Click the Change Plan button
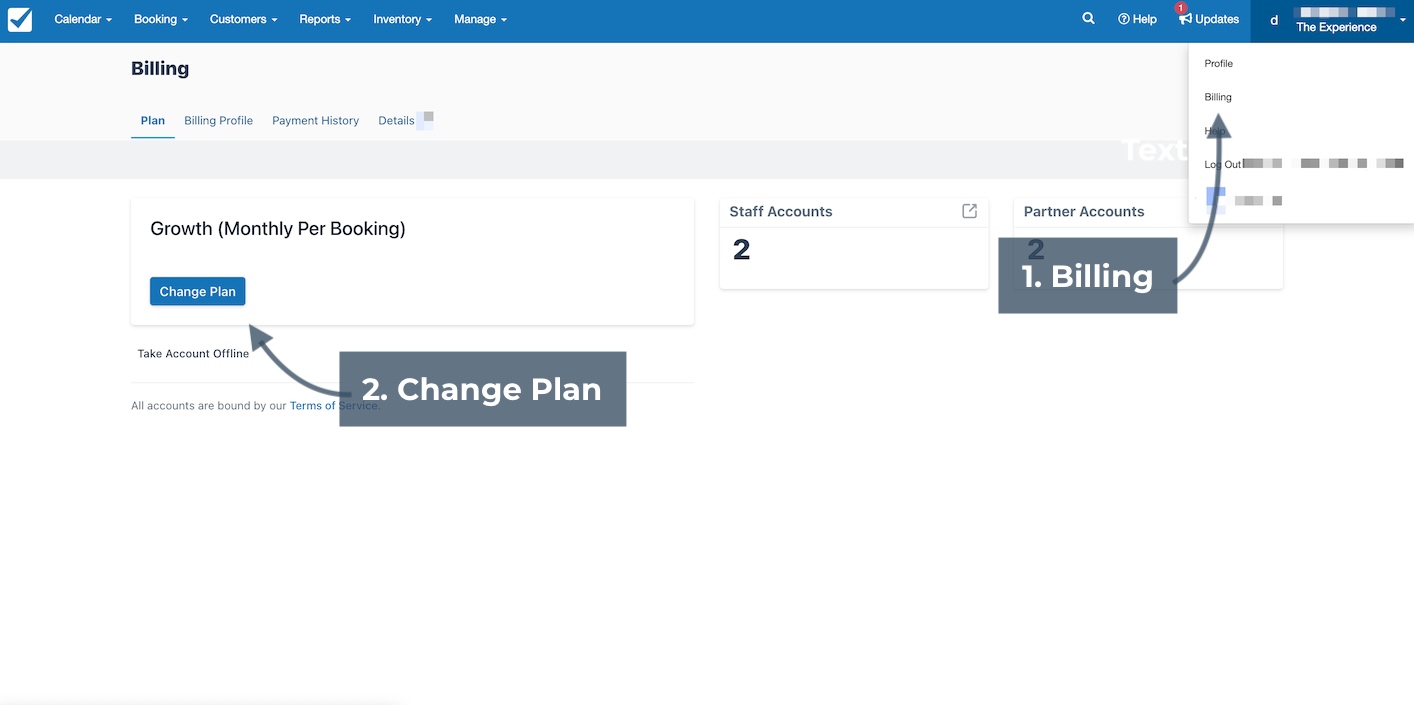The height and width of the screenshot is (705, 1414). (197, 291)
